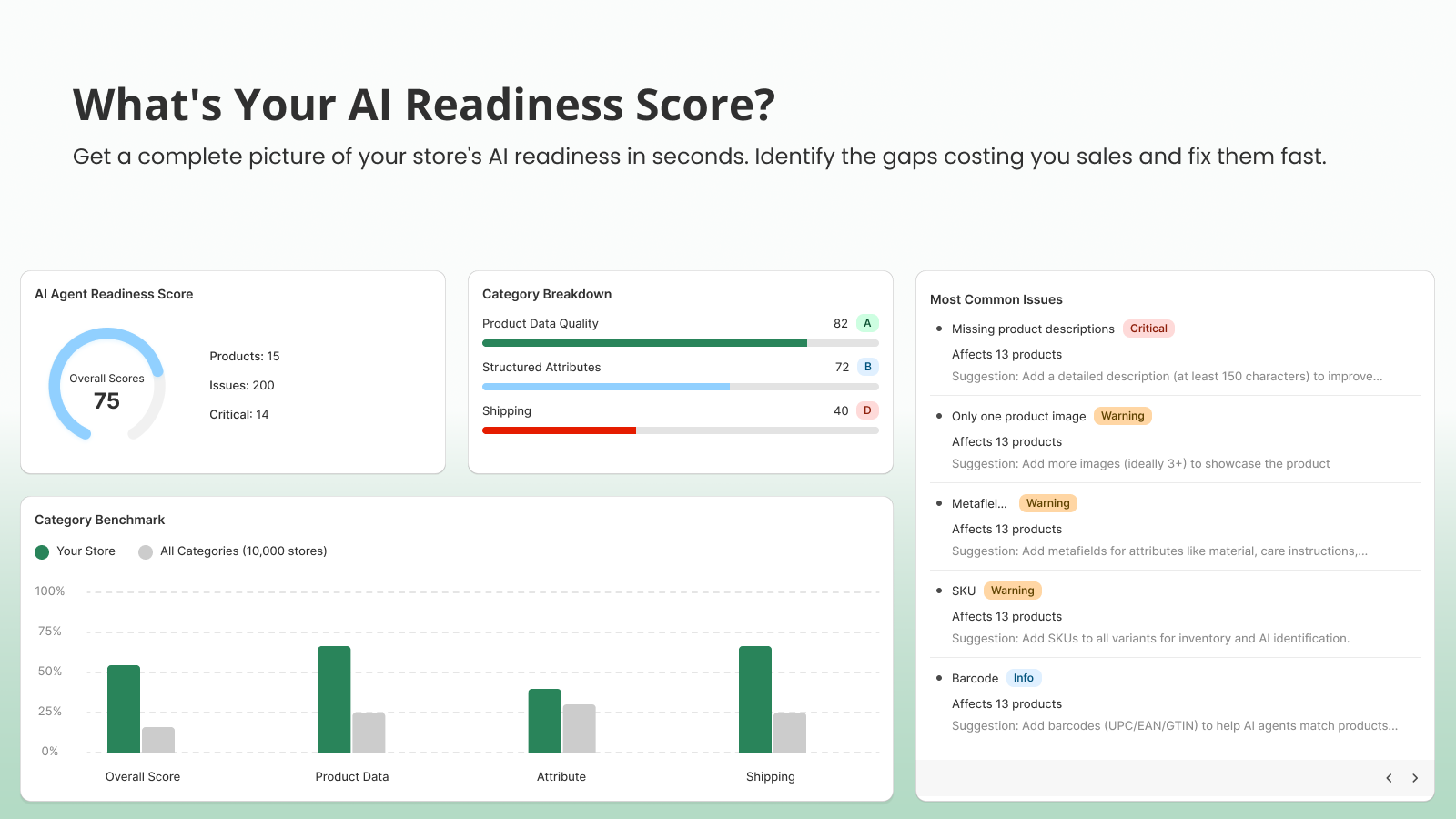Select 'Only one product image' issue
1456x819 pixels.
pos(1019,417)
